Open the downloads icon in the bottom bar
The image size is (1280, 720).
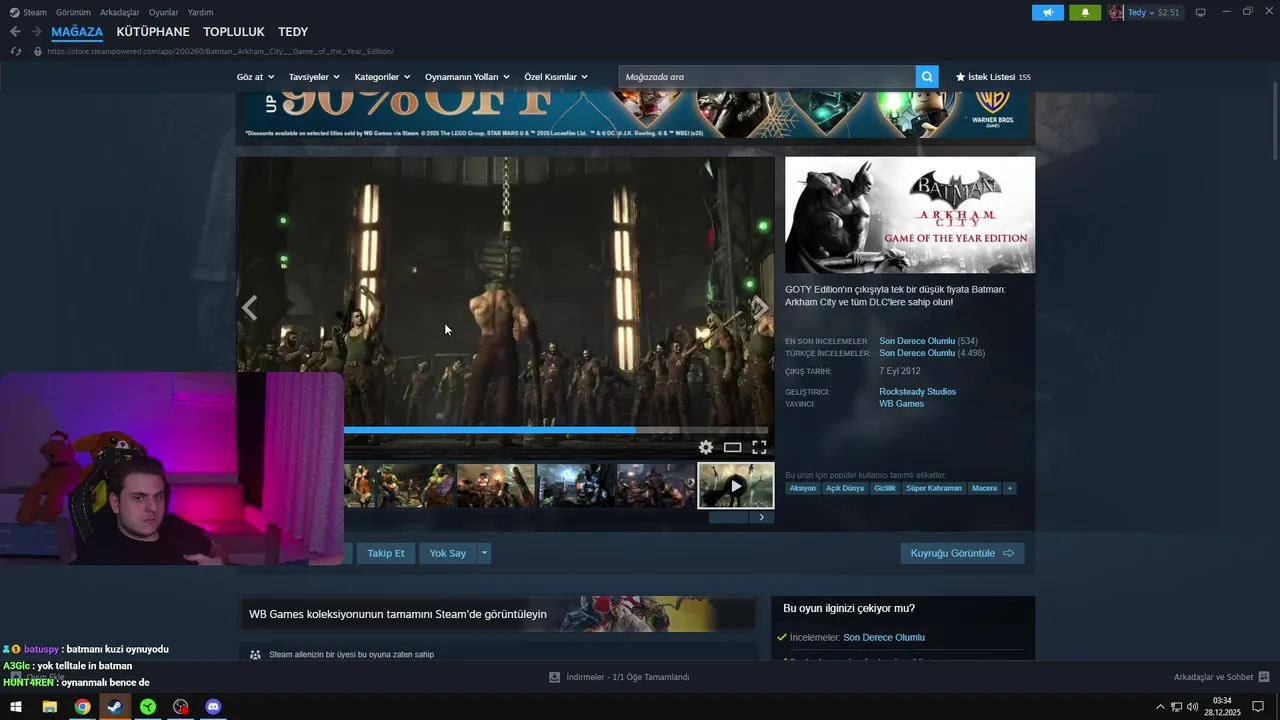[554, 677]
